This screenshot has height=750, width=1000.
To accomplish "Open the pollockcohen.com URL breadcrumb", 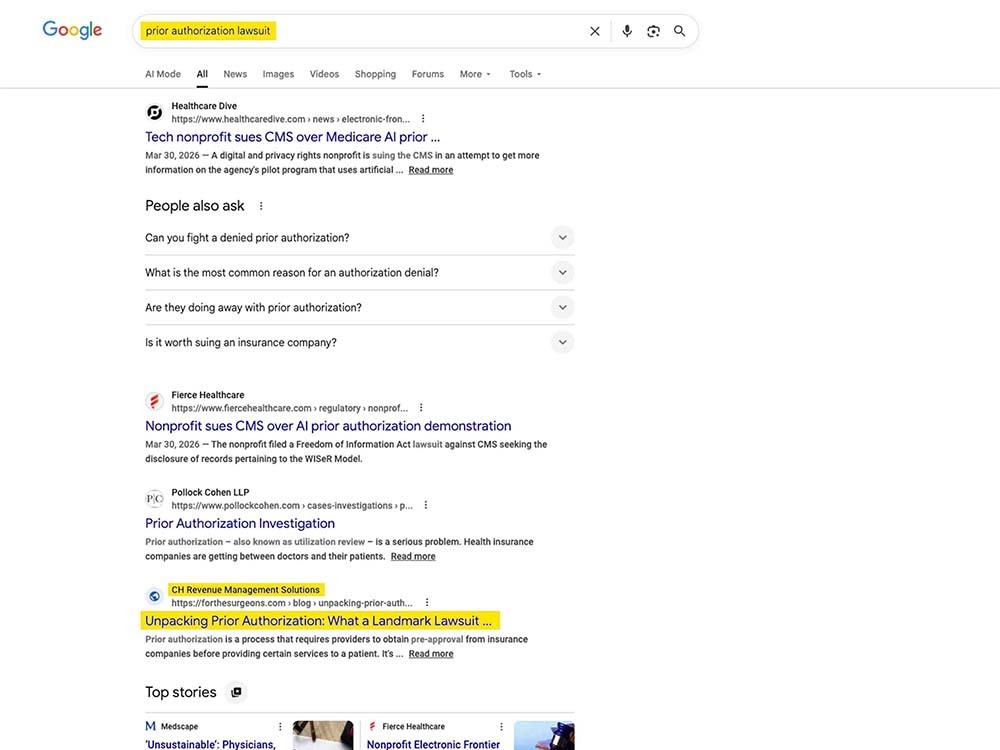I will (x=292, y=506).
